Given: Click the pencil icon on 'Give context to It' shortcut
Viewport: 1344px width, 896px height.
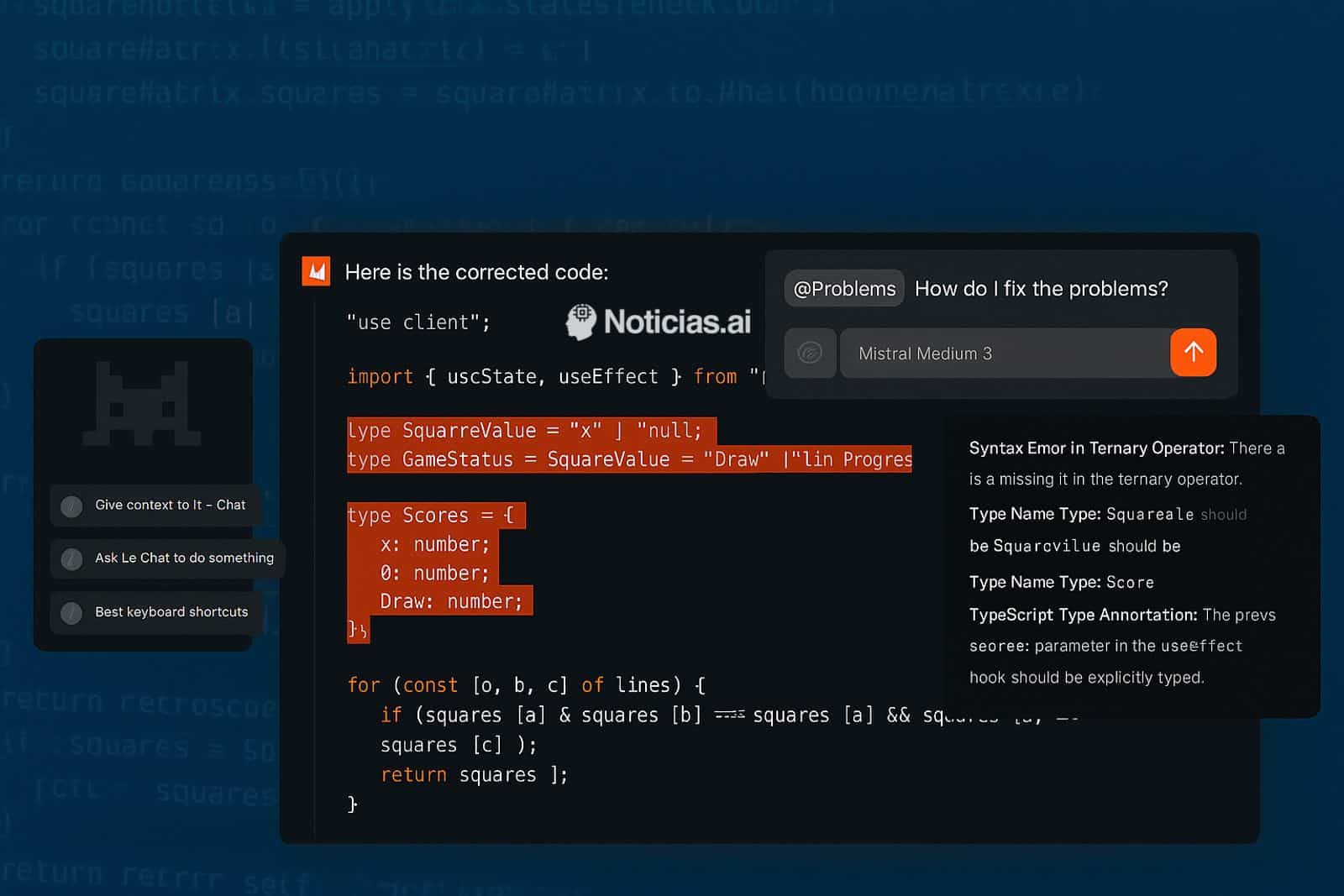Looking at the screenshot, I should click(71, 505).
